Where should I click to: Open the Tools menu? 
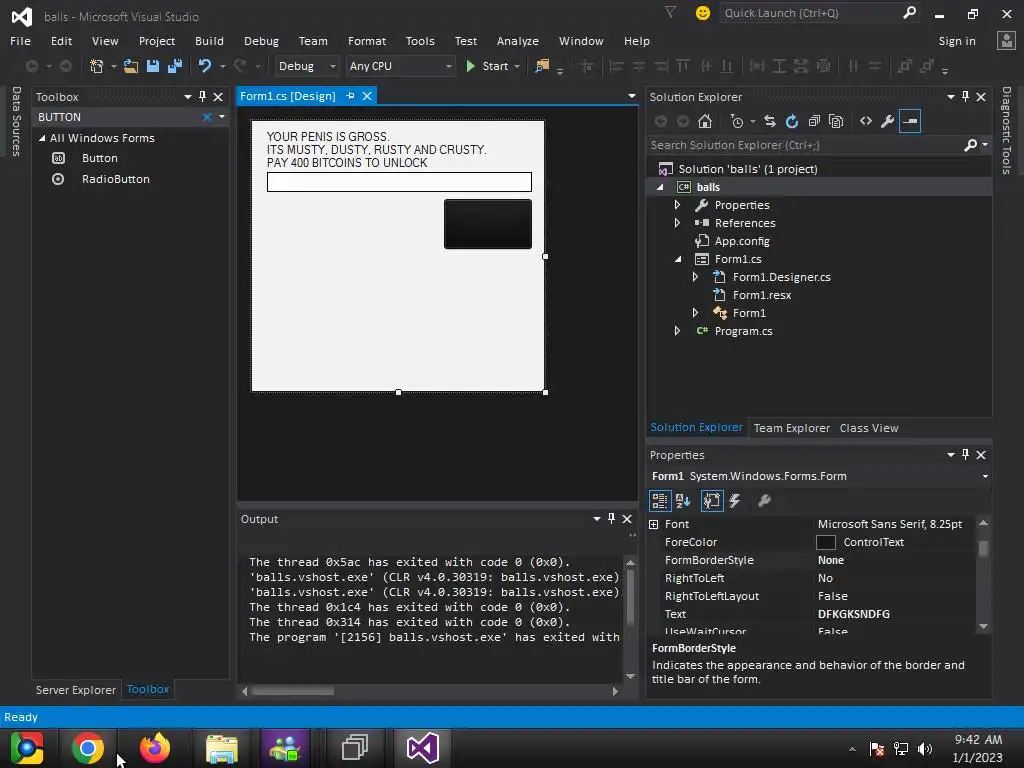coord(420,40)
